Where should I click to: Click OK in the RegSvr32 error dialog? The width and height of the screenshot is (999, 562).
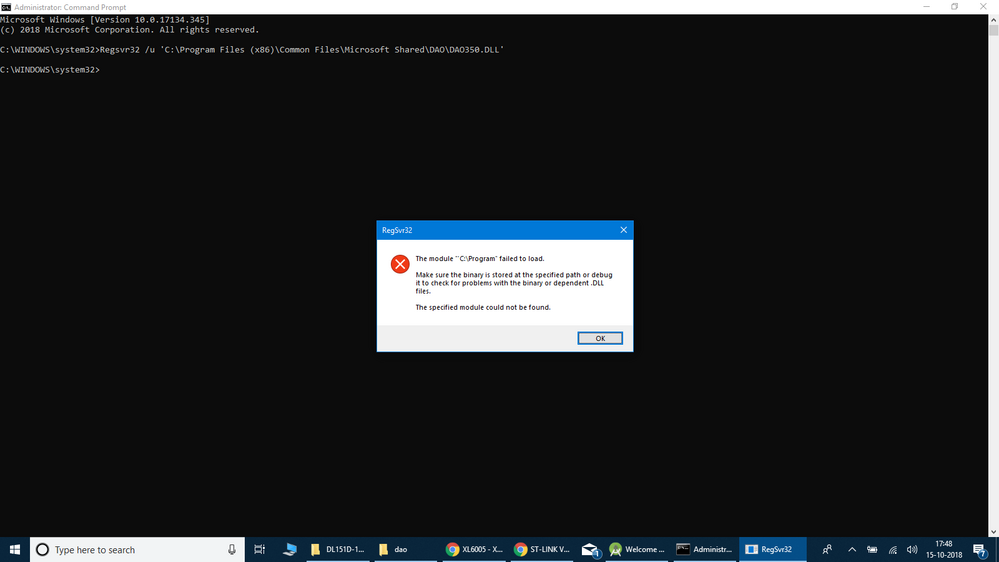[x=600, y=338]
